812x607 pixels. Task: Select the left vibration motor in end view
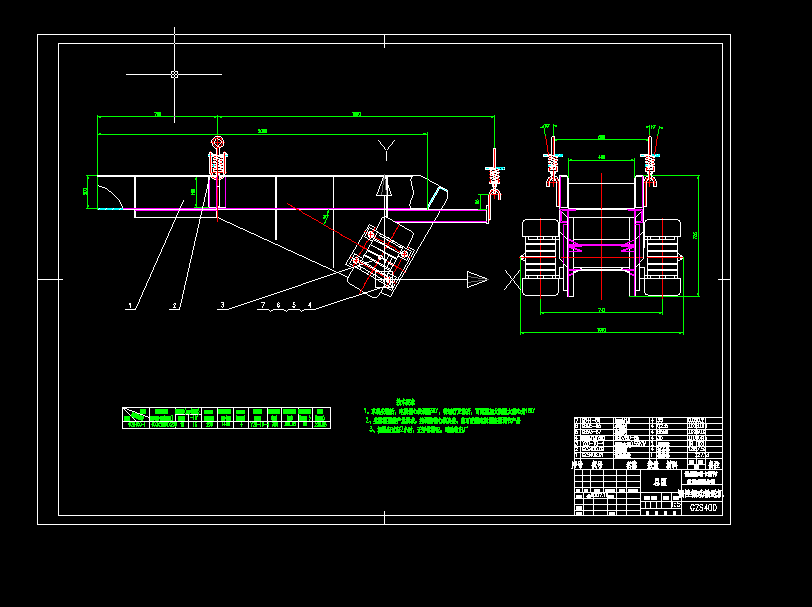[541, 257]
